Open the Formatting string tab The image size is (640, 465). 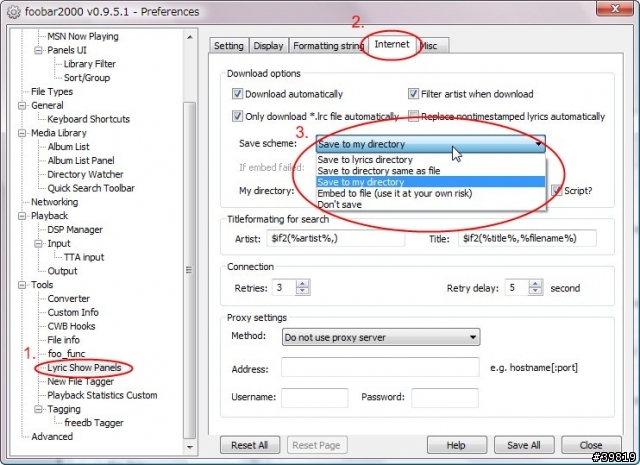pyautogui.click(x=328, y=46)
